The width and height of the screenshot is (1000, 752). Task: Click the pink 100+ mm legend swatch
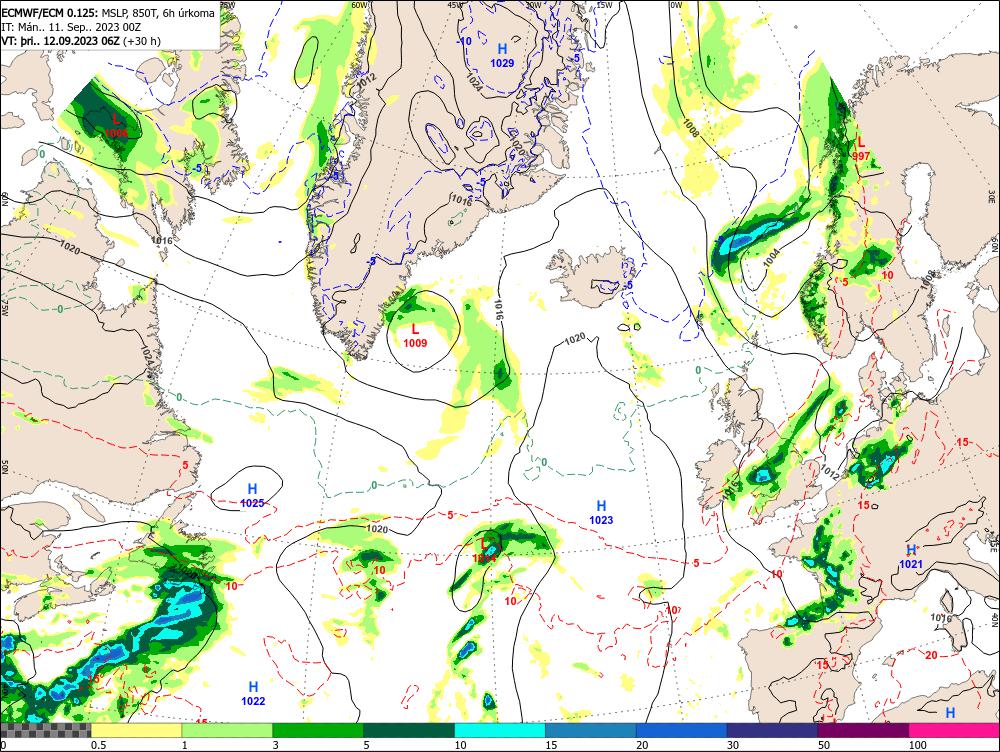[954, 730]
